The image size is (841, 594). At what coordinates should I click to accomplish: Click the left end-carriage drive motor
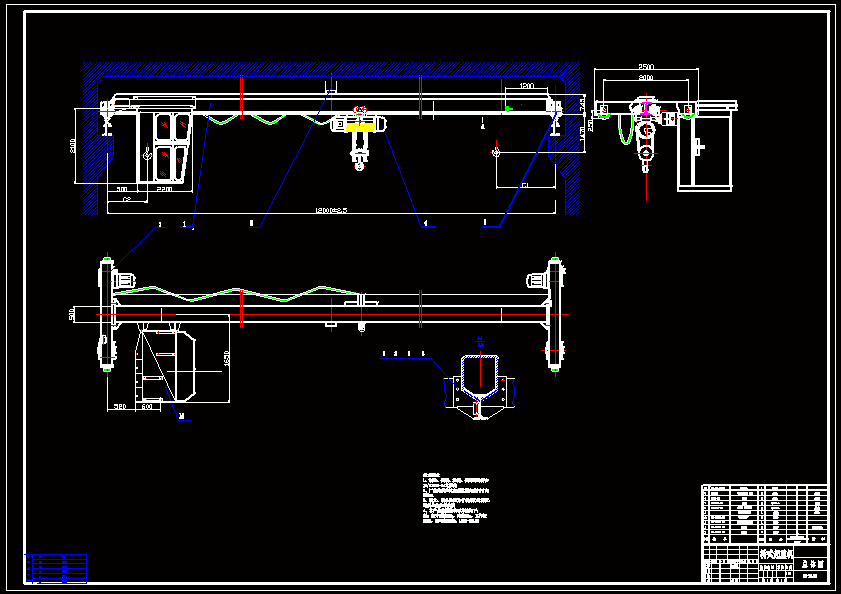pos(125,280)
